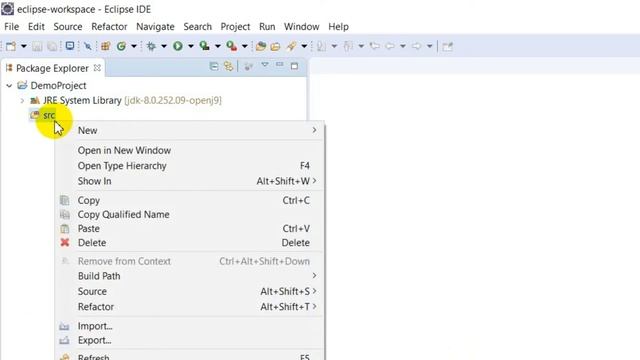
Task: Maximize the Package Explorer view
Action: tap(294, 66)
